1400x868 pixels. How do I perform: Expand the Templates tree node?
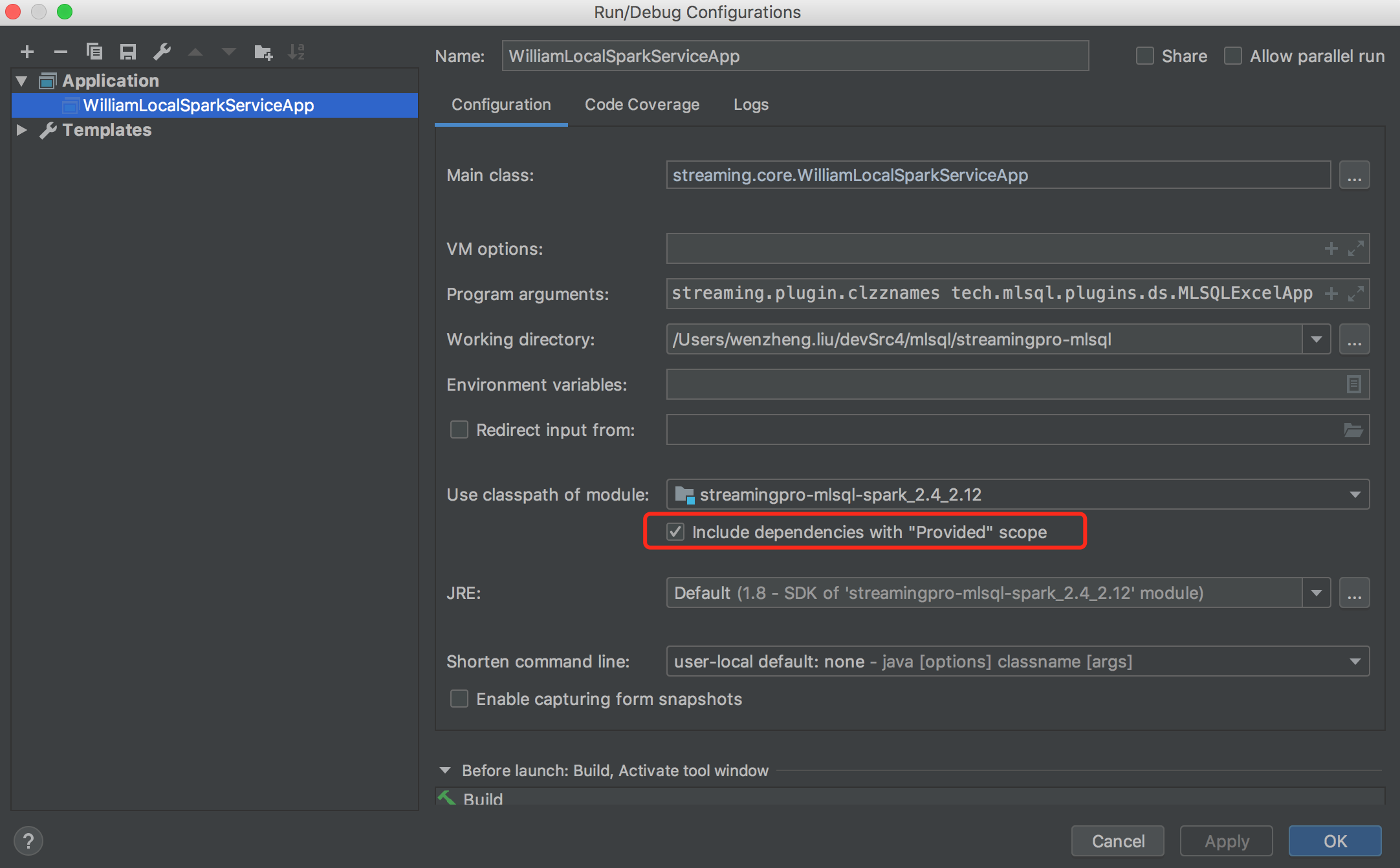click(x=21, y=130)
